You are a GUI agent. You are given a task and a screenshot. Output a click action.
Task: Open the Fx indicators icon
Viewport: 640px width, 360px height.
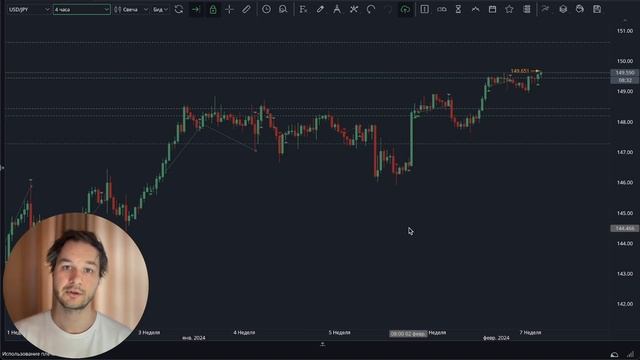tap(303, 9)
